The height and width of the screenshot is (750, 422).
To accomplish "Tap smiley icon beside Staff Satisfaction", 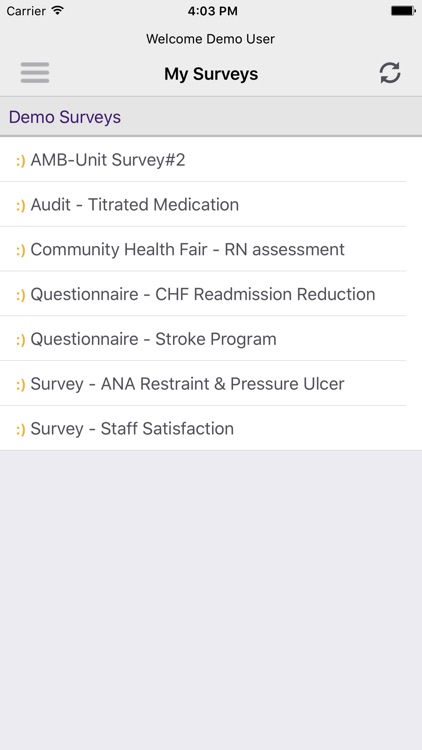I will pyautogui.click(x=21, y=430).
